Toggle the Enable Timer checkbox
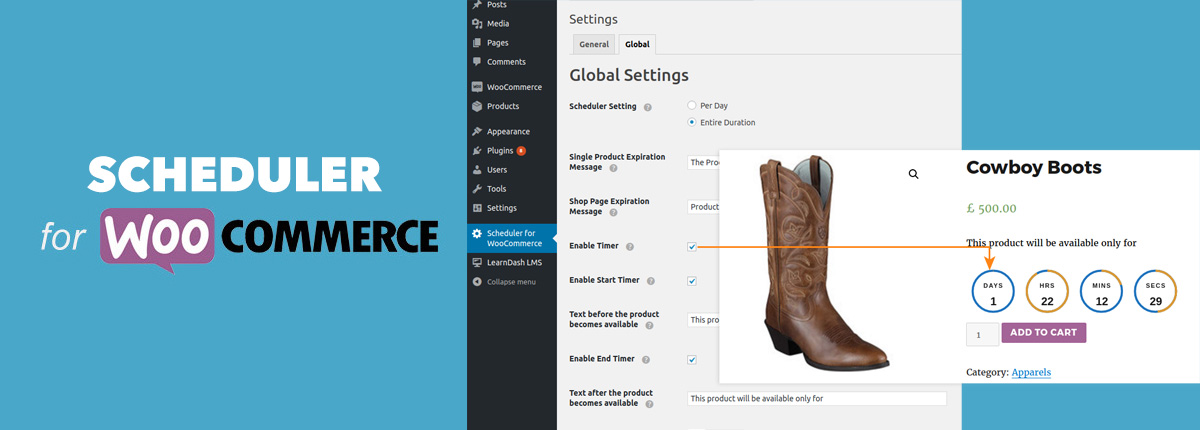Screen dimensions: 1200x430 coord(692,246)
